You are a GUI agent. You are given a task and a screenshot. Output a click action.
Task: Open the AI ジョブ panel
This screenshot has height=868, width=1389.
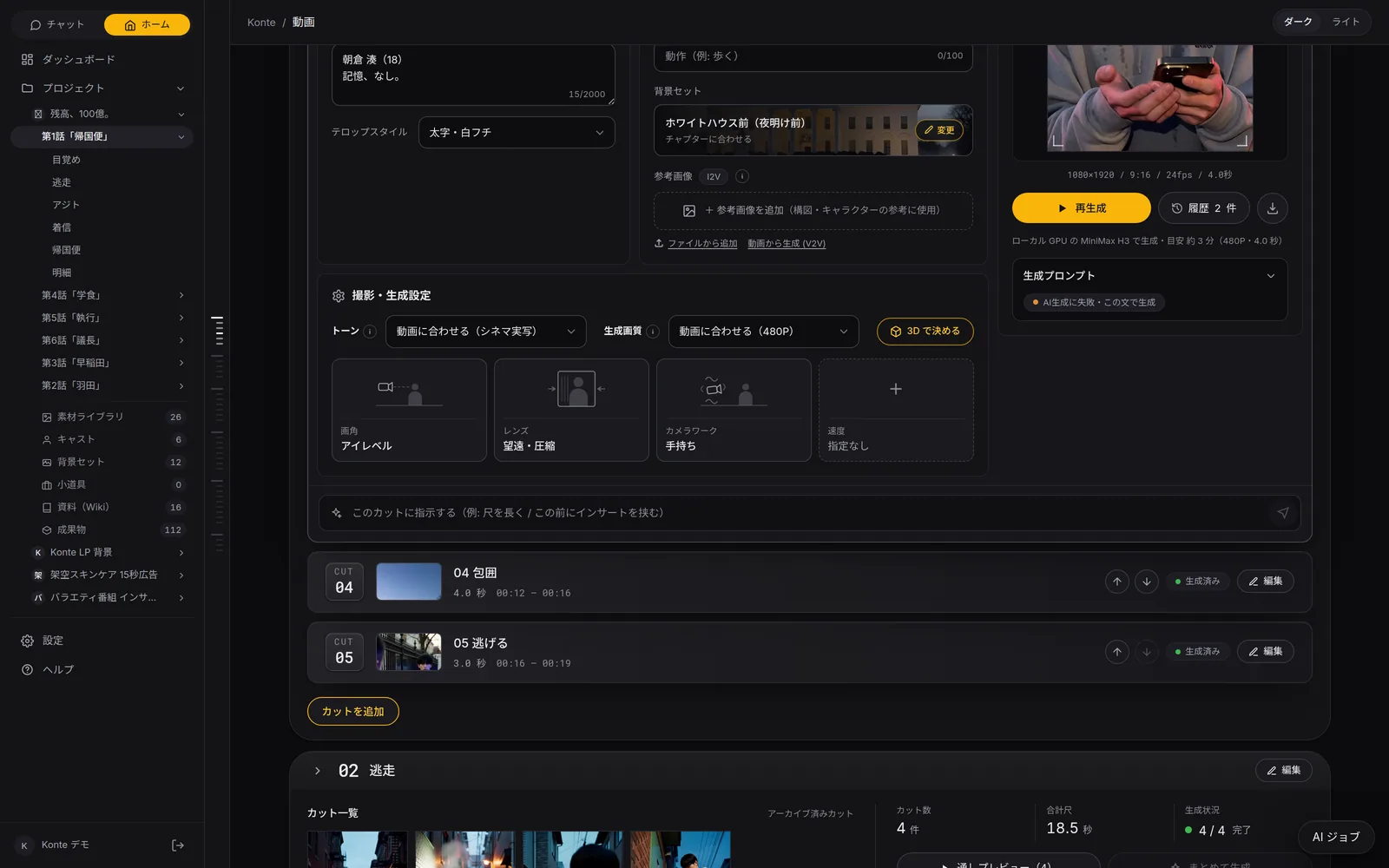pos(1336,838)
